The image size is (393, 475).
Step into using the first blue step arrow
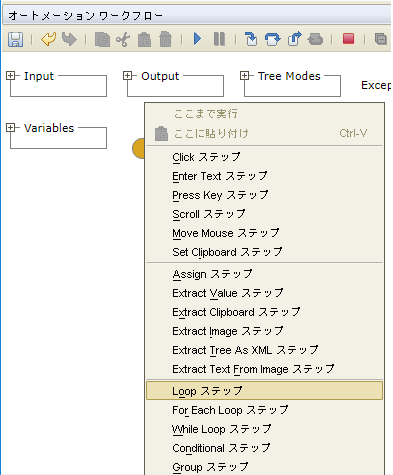pos(251,39)
